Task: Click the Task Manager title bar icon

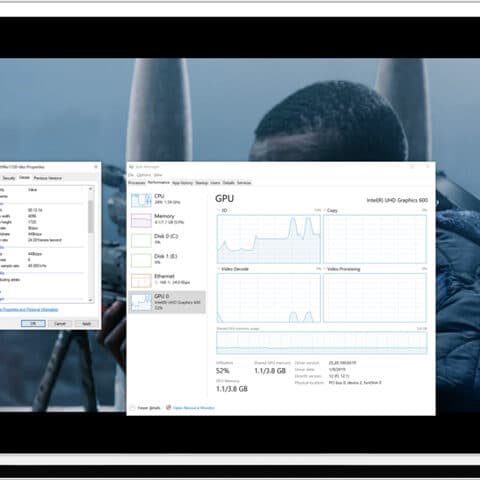Action: point(131,167)
